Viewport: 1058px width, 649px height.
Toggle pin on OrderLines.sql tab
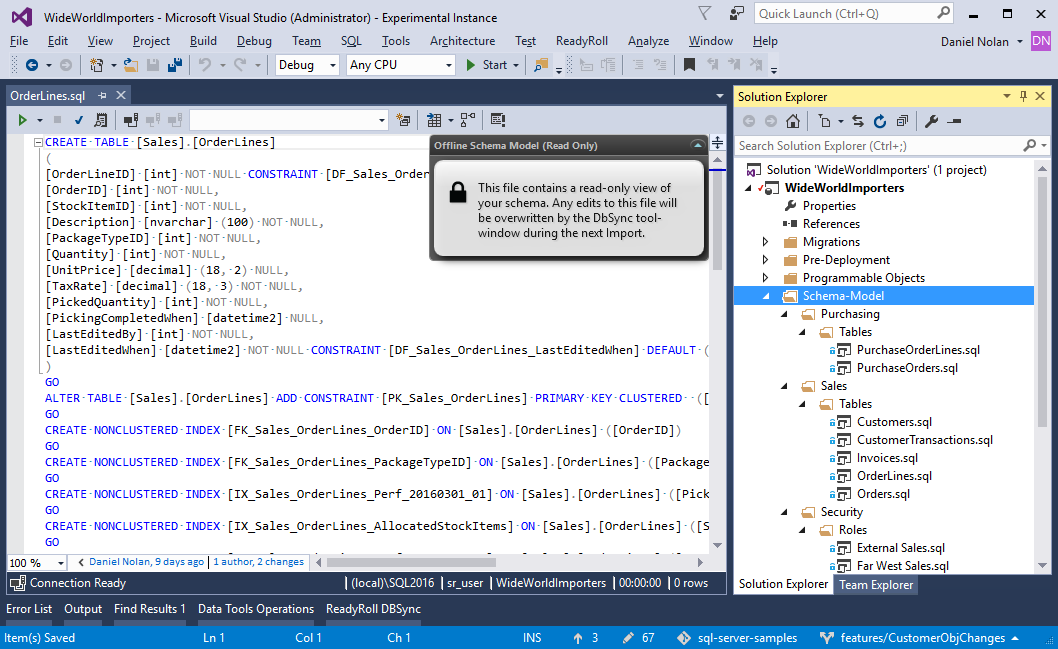tap(102, 96)
